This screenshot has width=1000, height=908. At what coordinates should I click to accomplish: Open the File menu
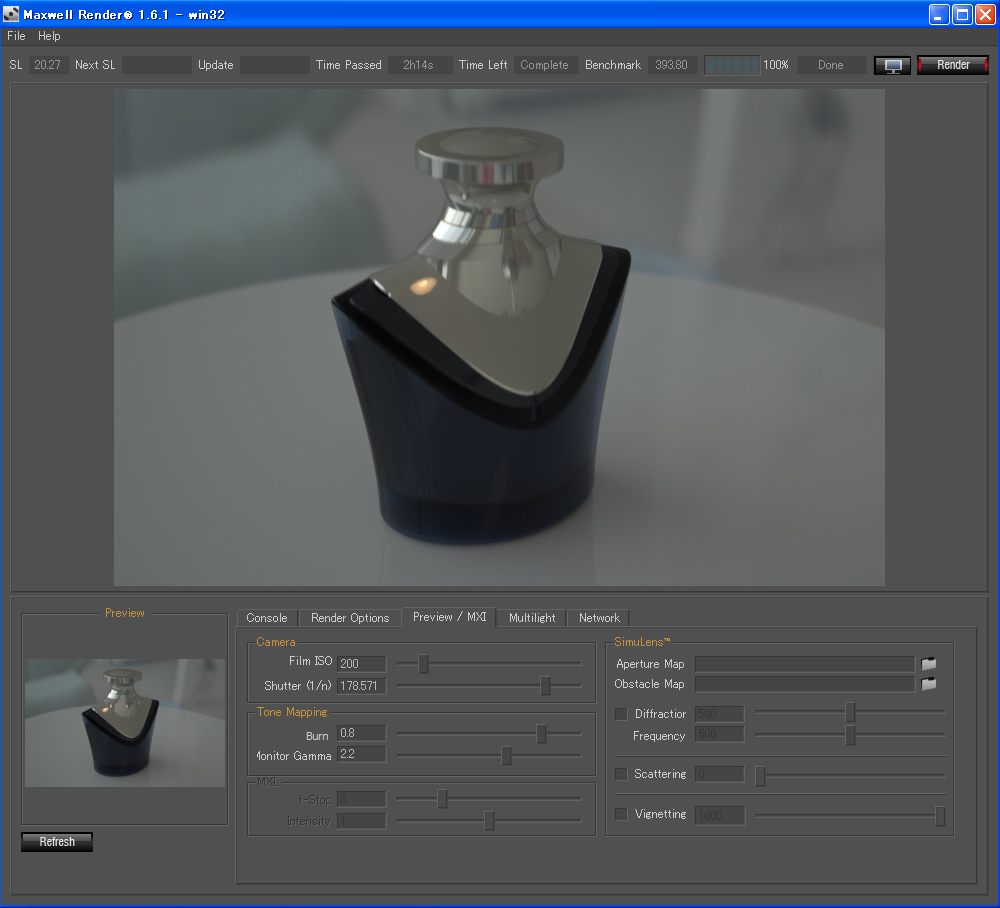click(16, 36)
